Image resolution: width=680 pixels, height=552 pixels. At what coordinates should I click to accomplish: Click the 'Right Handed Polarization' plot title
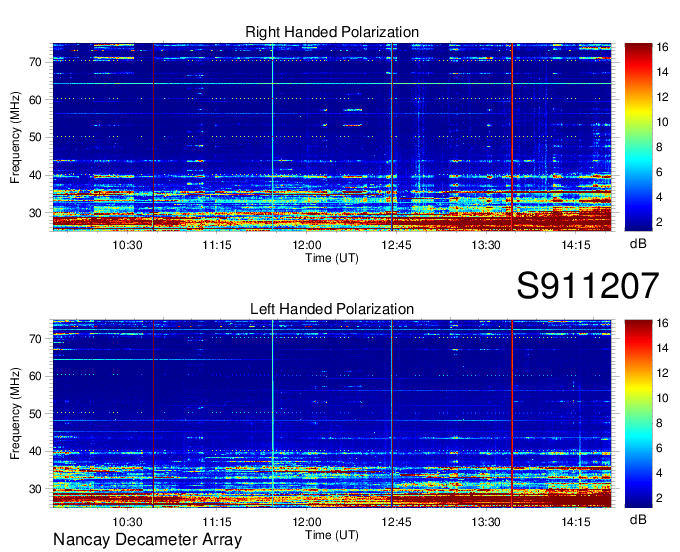pos(332,32)
